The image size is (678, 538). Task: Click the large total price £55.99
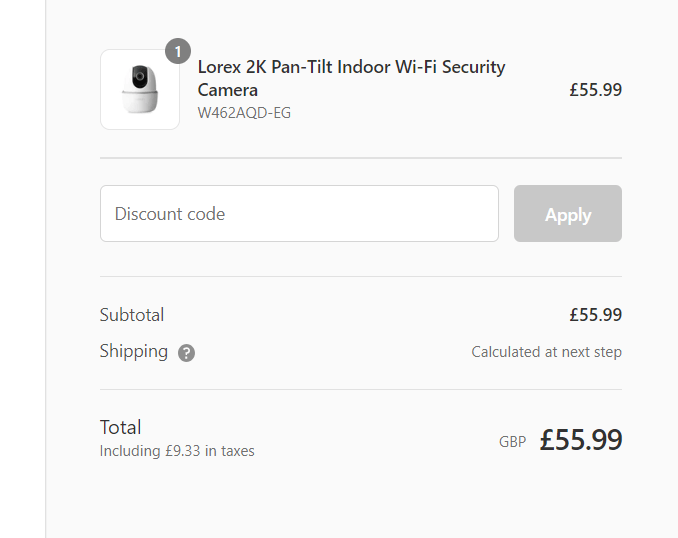pos(581,440)
